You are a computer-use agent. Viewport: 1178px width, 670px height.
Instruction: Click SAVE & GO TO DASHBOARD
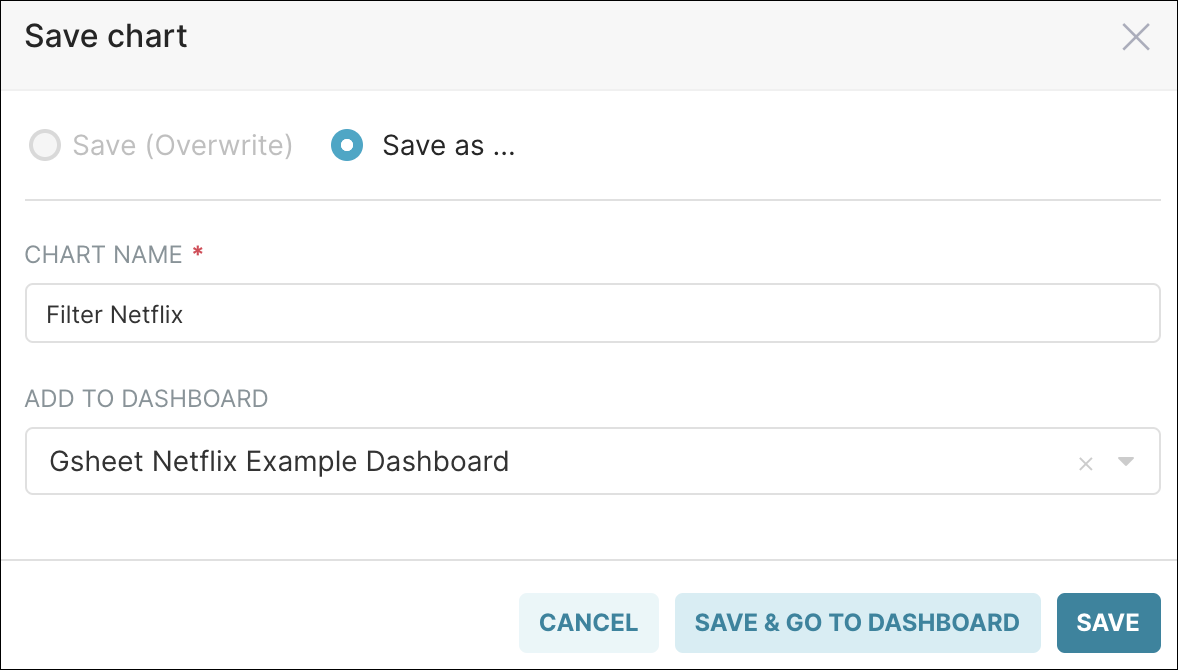[x=857, y=622]
